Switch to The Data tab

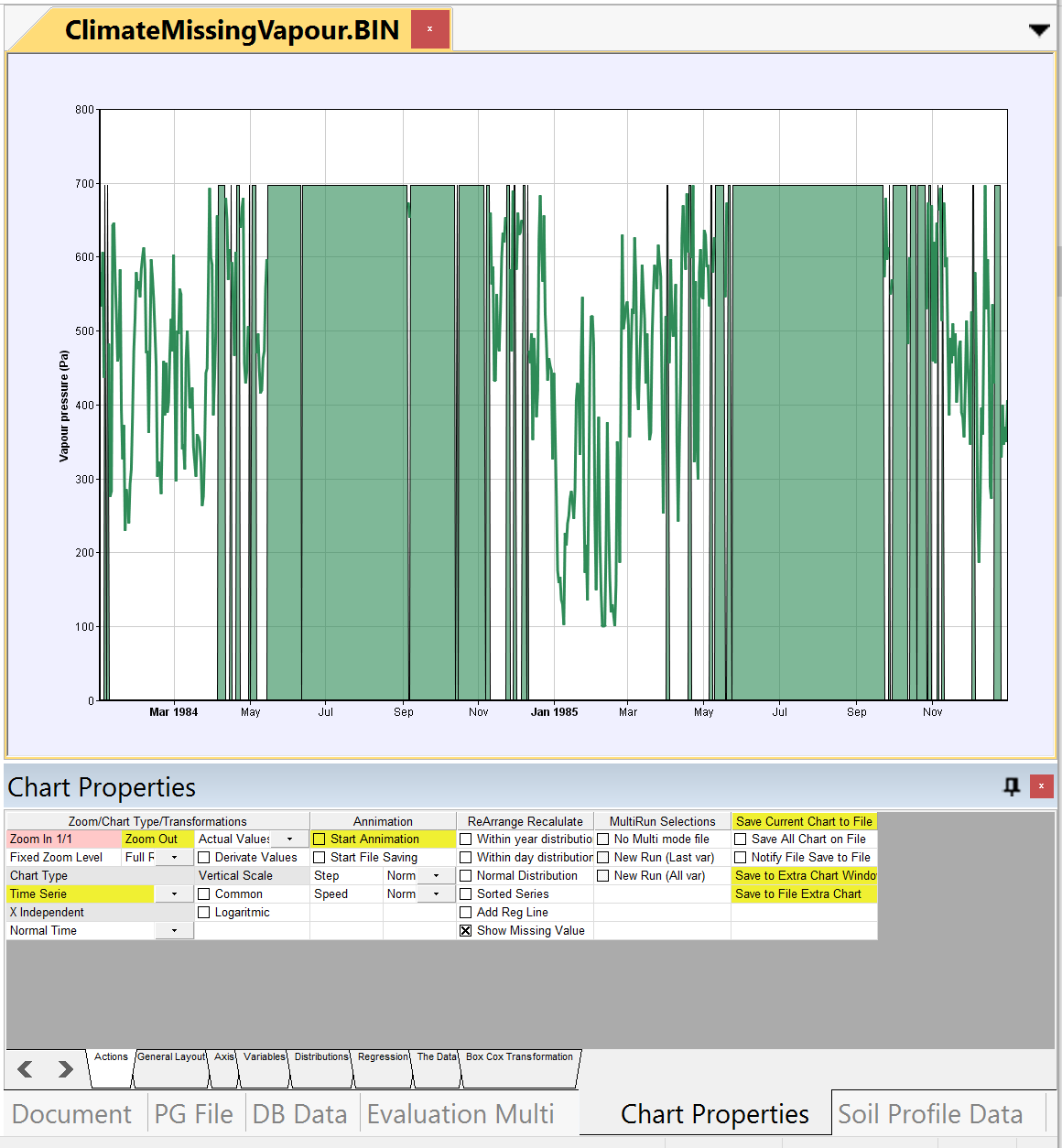point(437,1067)
